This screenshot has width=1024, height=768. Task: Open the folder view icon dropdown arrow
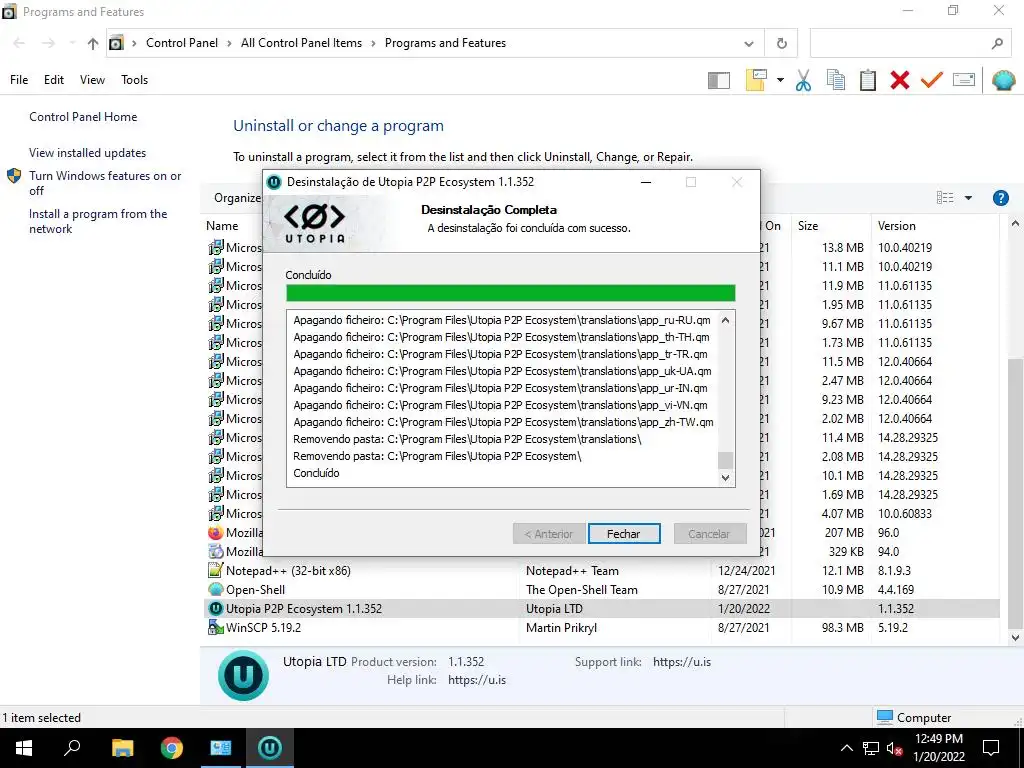click(780, 80)
